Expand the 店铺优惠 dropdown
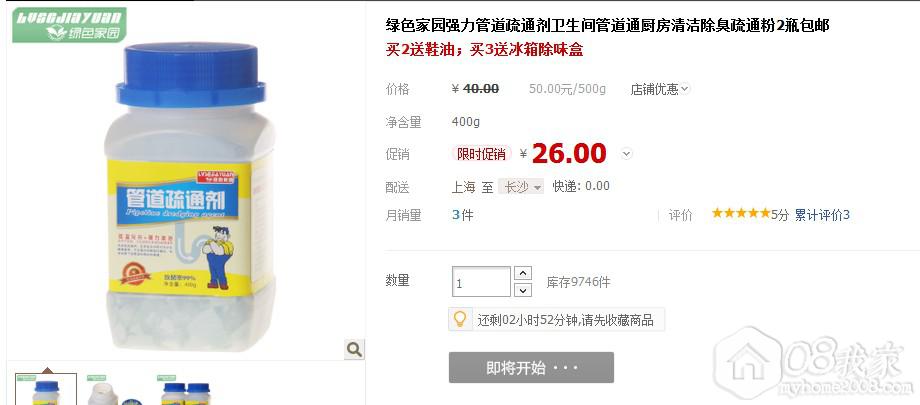920x405 pixels. click(x=660, y=89)
